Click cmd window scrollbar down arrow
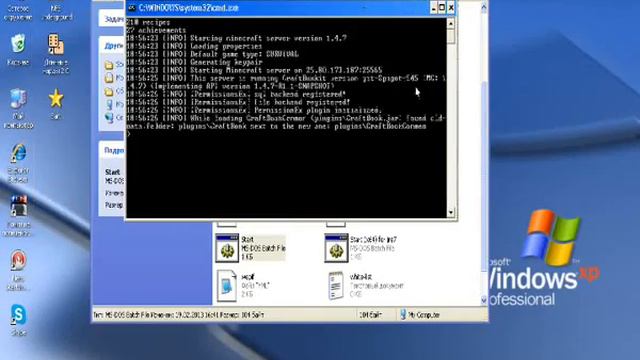 point(451,212)
